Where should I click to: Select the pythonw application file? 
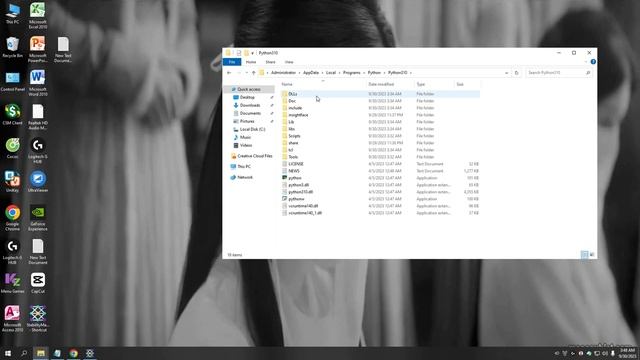(296, 199)
